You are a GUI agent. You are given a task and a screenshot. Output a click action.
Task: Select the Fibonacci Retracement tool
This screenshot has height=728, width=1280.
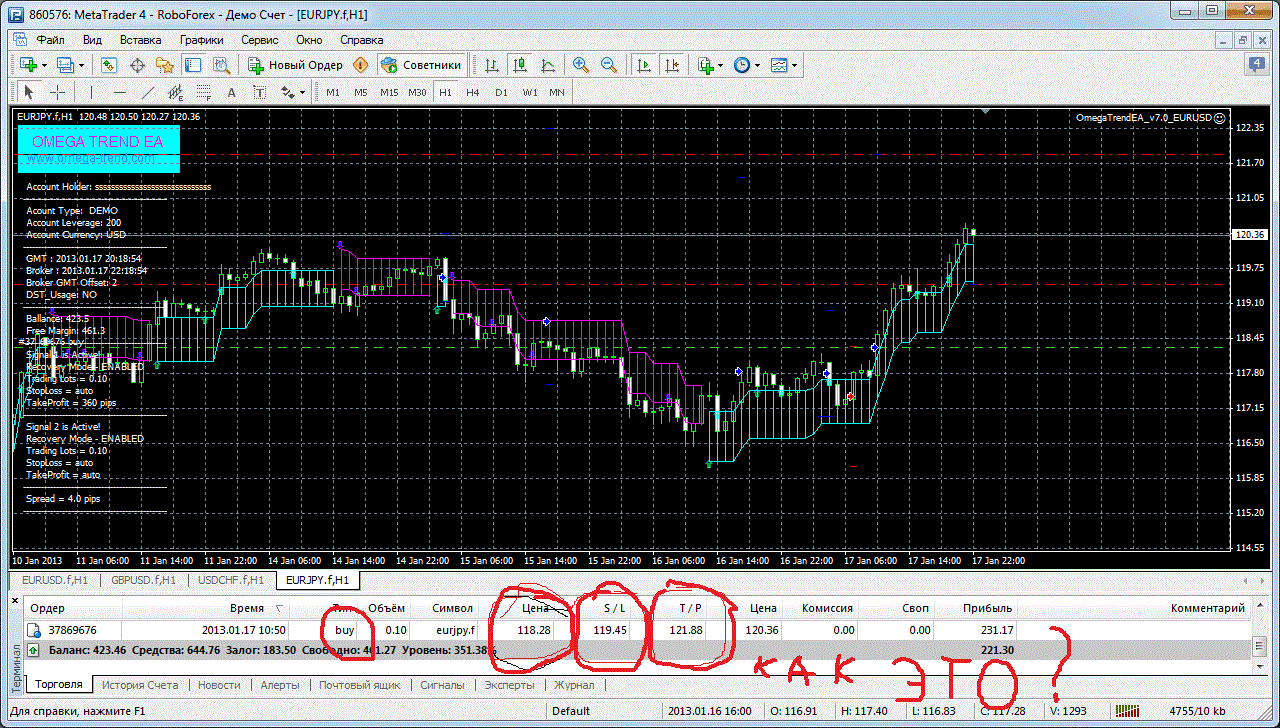coord(204,92)
